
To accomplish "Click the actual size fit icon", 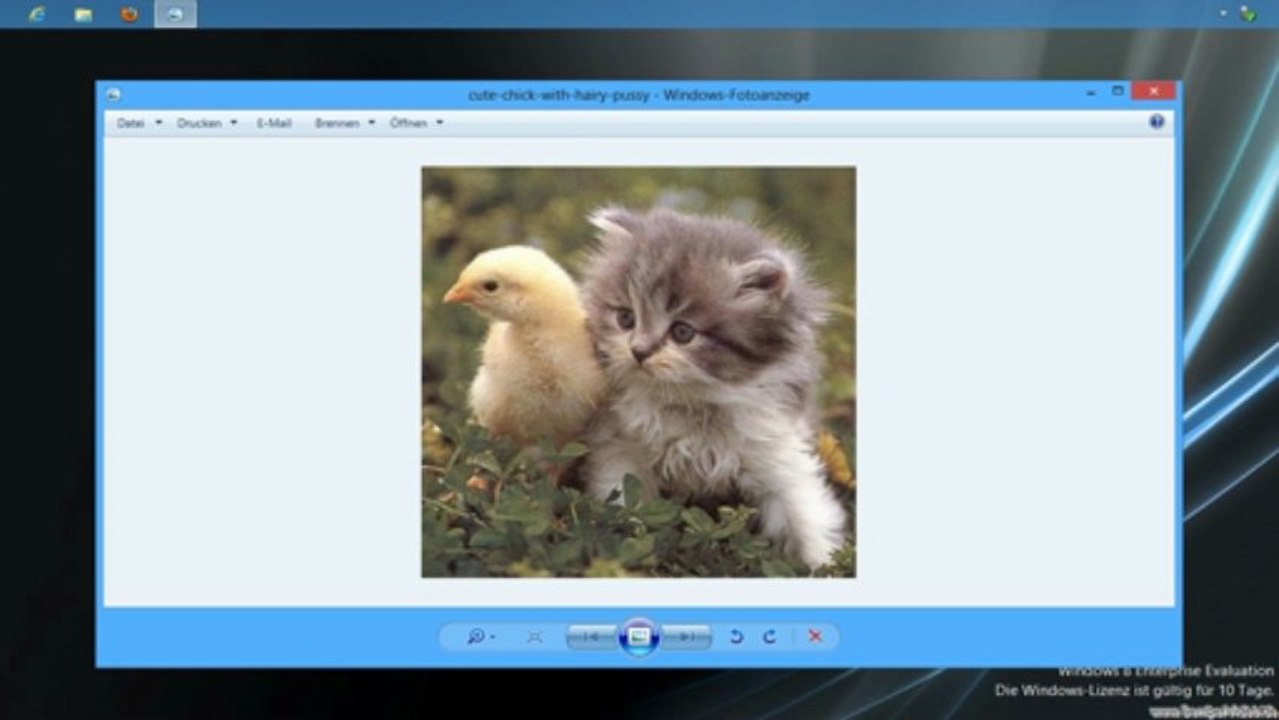I will tap(534, 637).
